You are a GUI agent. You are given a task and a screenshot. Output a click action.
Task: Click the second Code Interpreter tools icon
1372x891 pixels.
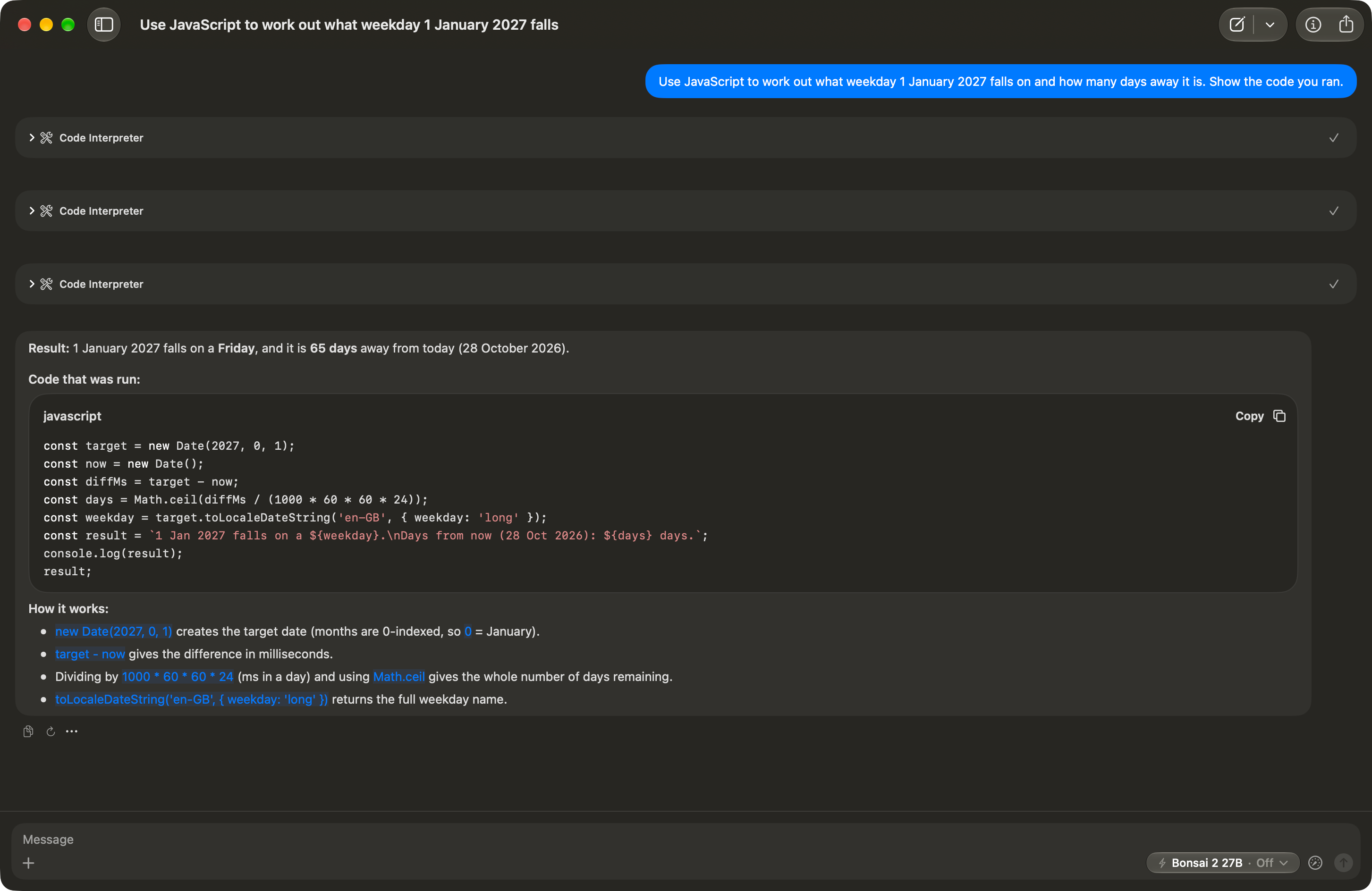coord(47,211)
